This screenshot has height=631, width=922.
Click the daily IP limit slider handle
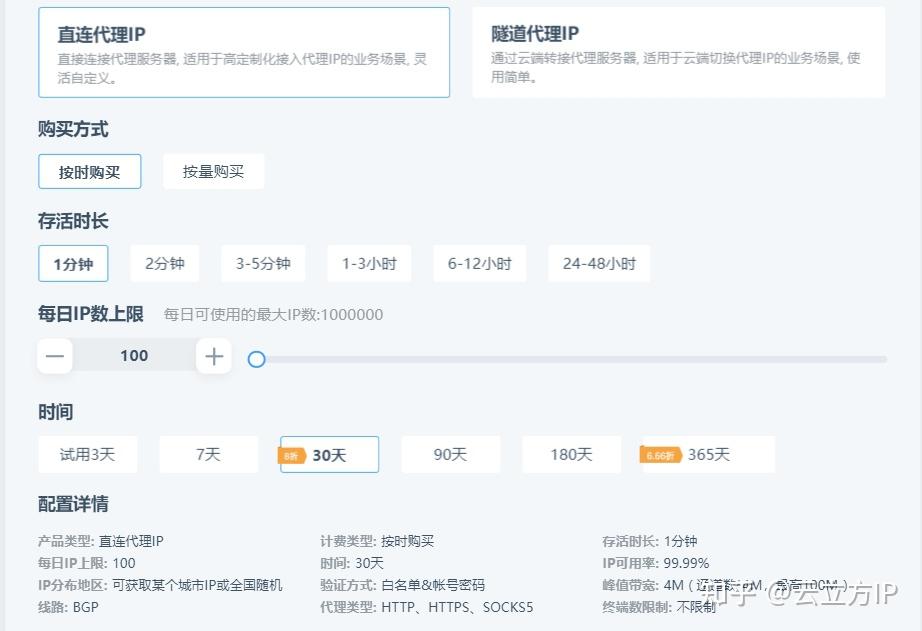coord(257,359)
